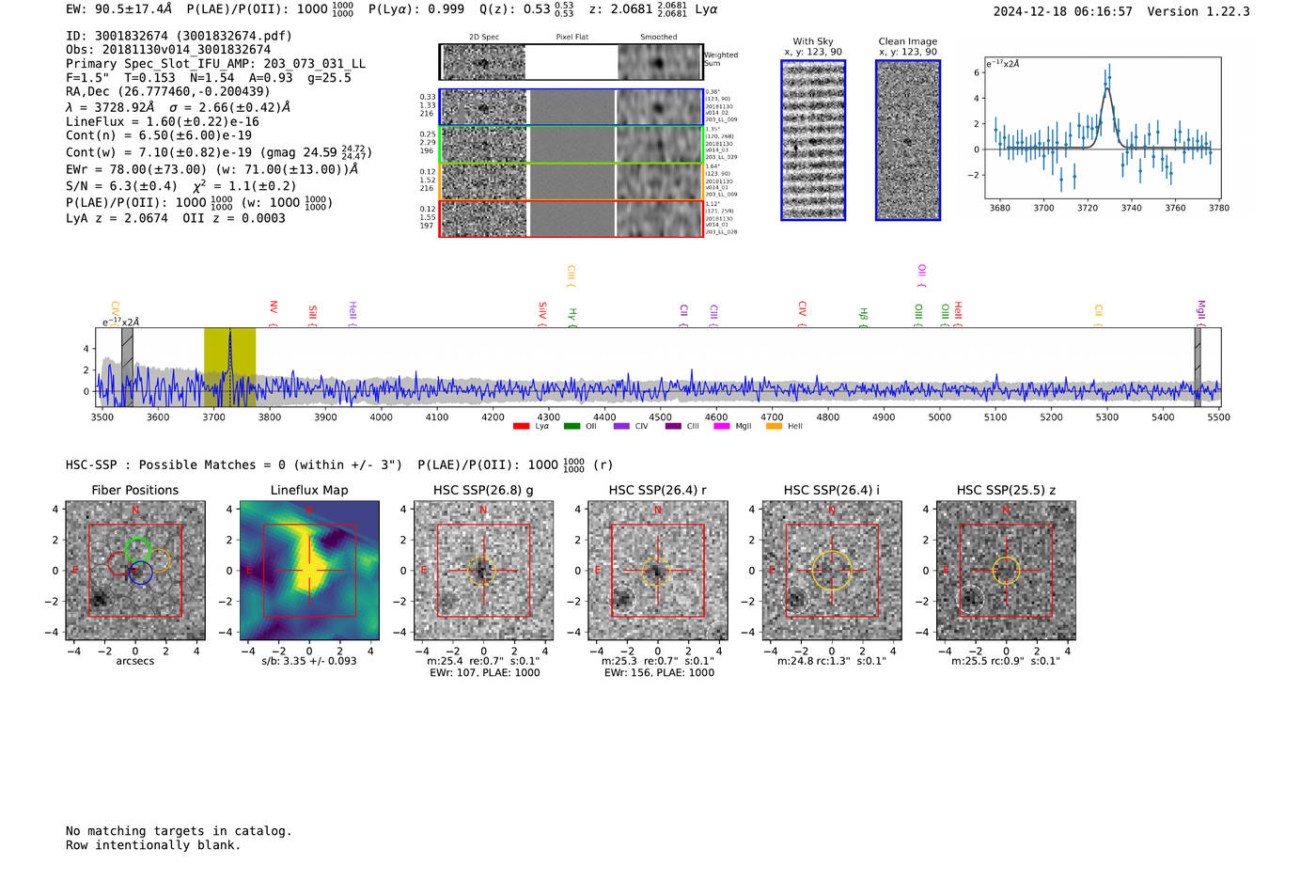
Task: Select the blue-bordered 2D spectrum fiber row
Action: point(572,107)
